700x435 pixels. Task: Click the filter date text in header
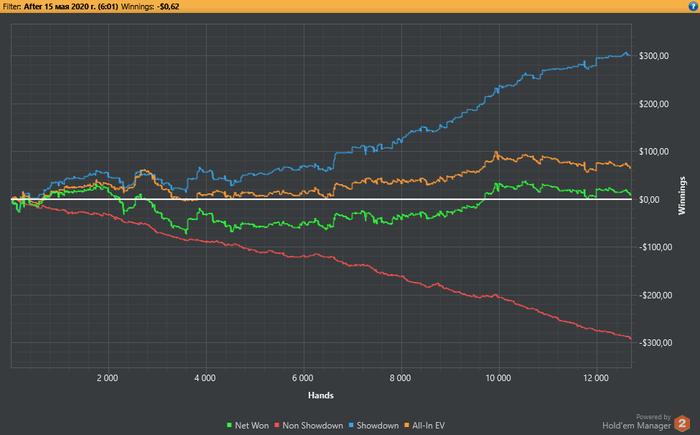coord(71,7)
